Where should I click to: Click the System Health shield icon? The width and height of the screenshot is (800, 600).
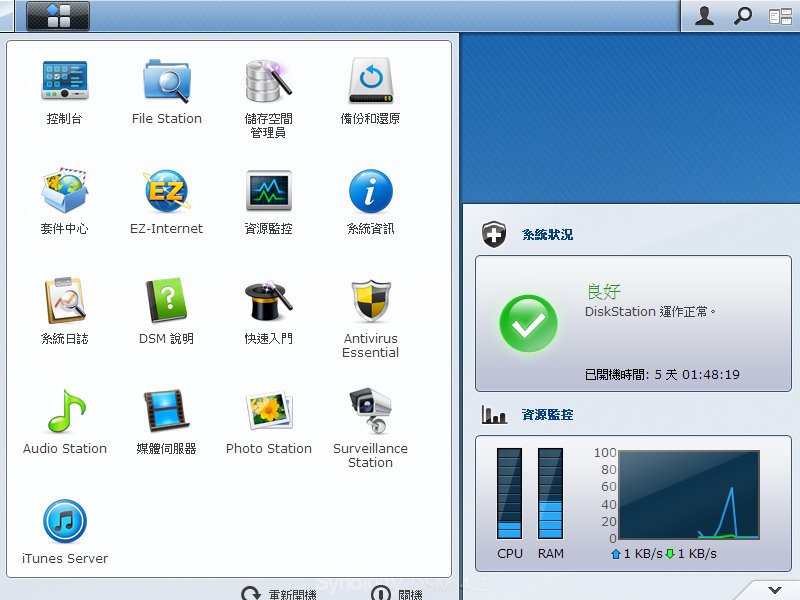click(494, 234)
